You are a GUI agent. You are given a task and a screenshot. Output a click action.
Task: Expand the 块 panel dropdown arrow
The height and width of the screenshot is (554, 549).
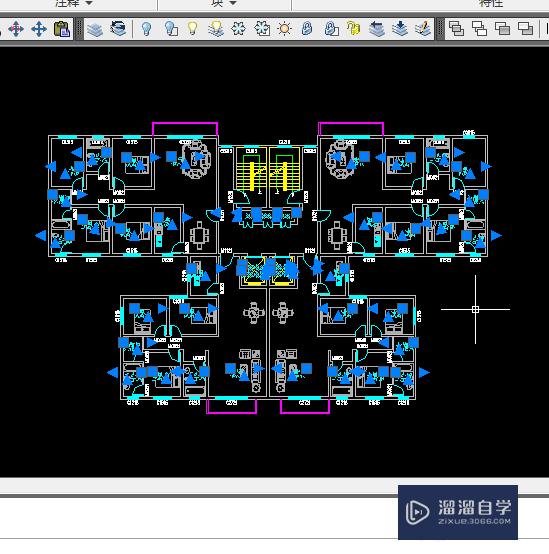pyautogui.click(x=233, y=3)
